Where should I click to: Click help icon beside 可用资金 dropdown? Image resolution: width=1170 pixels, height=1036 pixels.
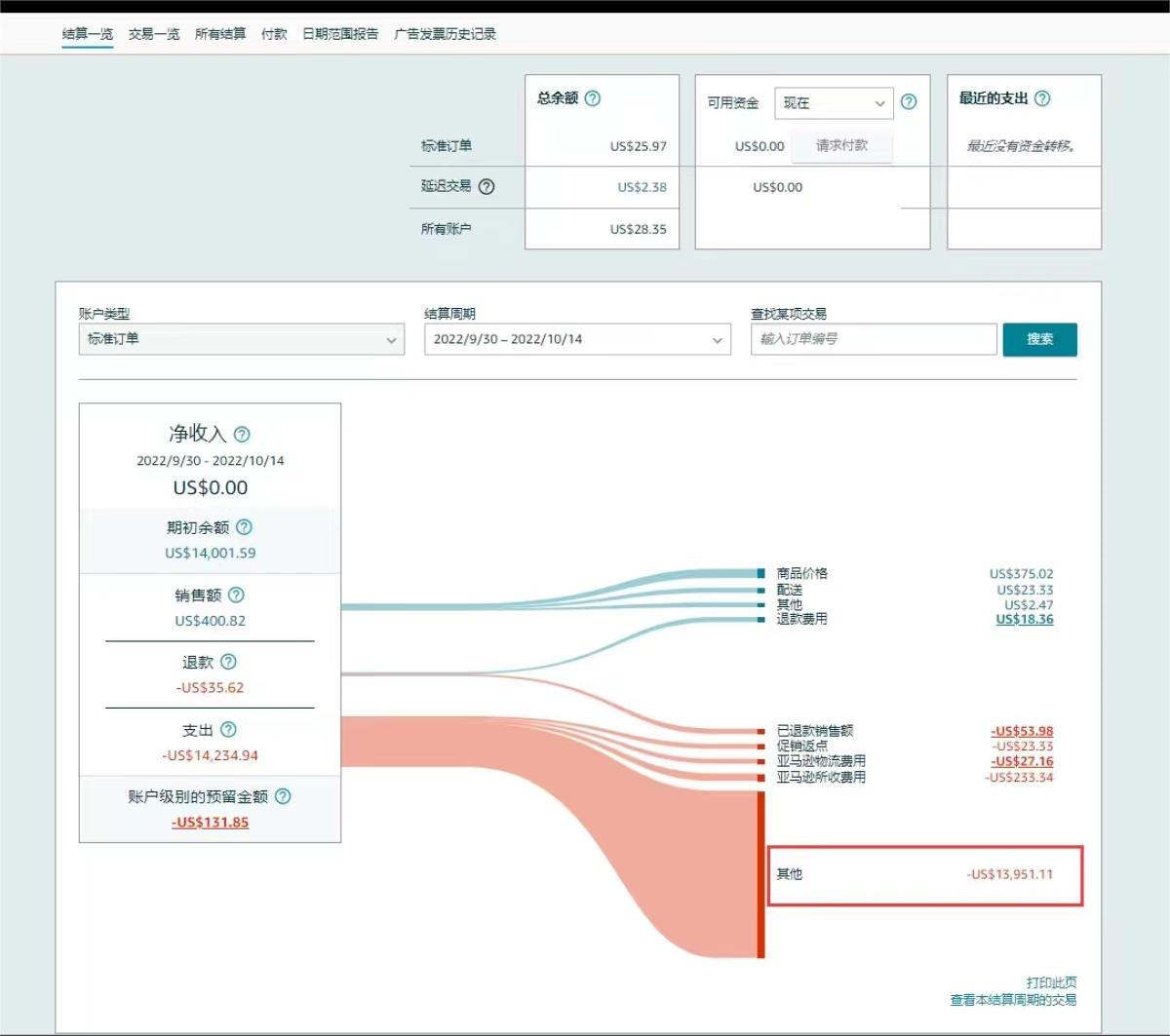[909, 102]
